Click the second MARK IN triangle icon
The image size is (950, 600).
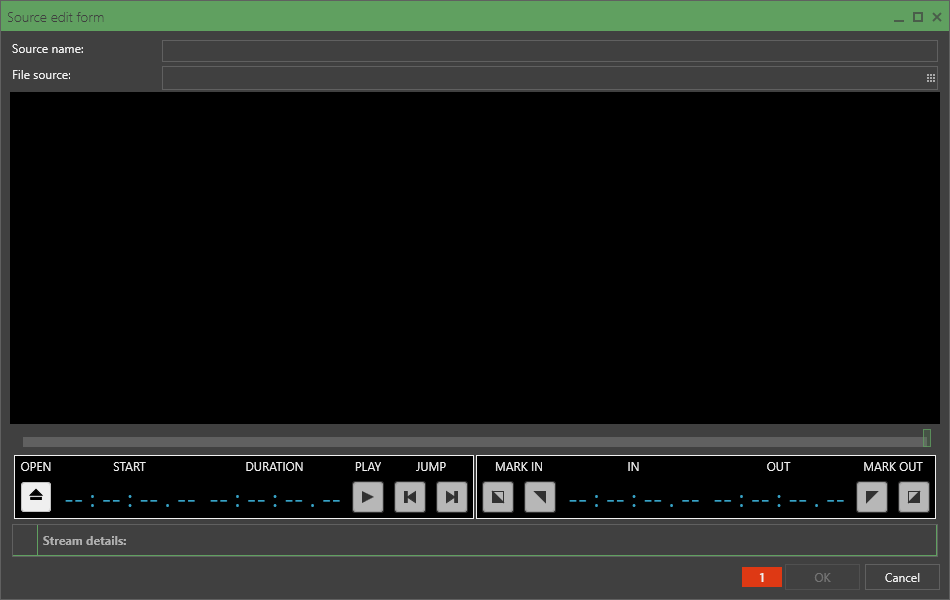click(540, 497)
